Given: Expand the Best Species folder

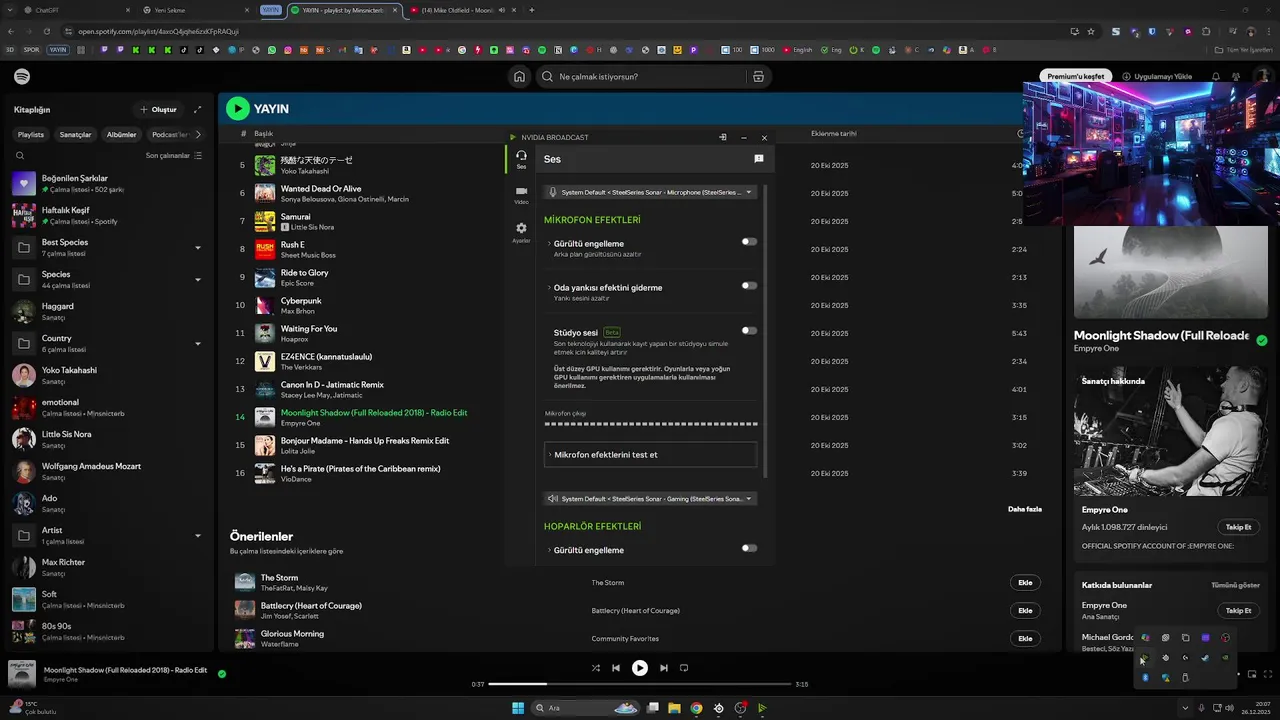Looking at the screenshot, I should [x=197, y=247].
